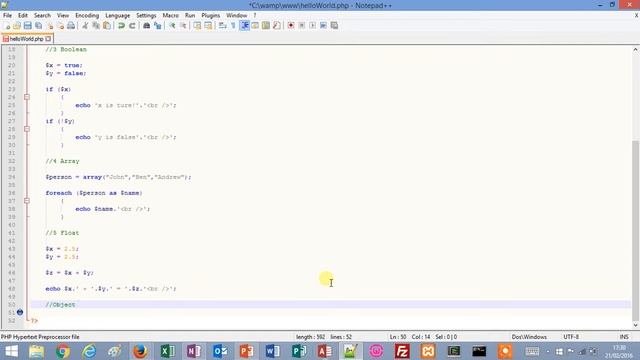Open Find with the binoculars icon
This screenshot has height=360, width=640.
147,26
